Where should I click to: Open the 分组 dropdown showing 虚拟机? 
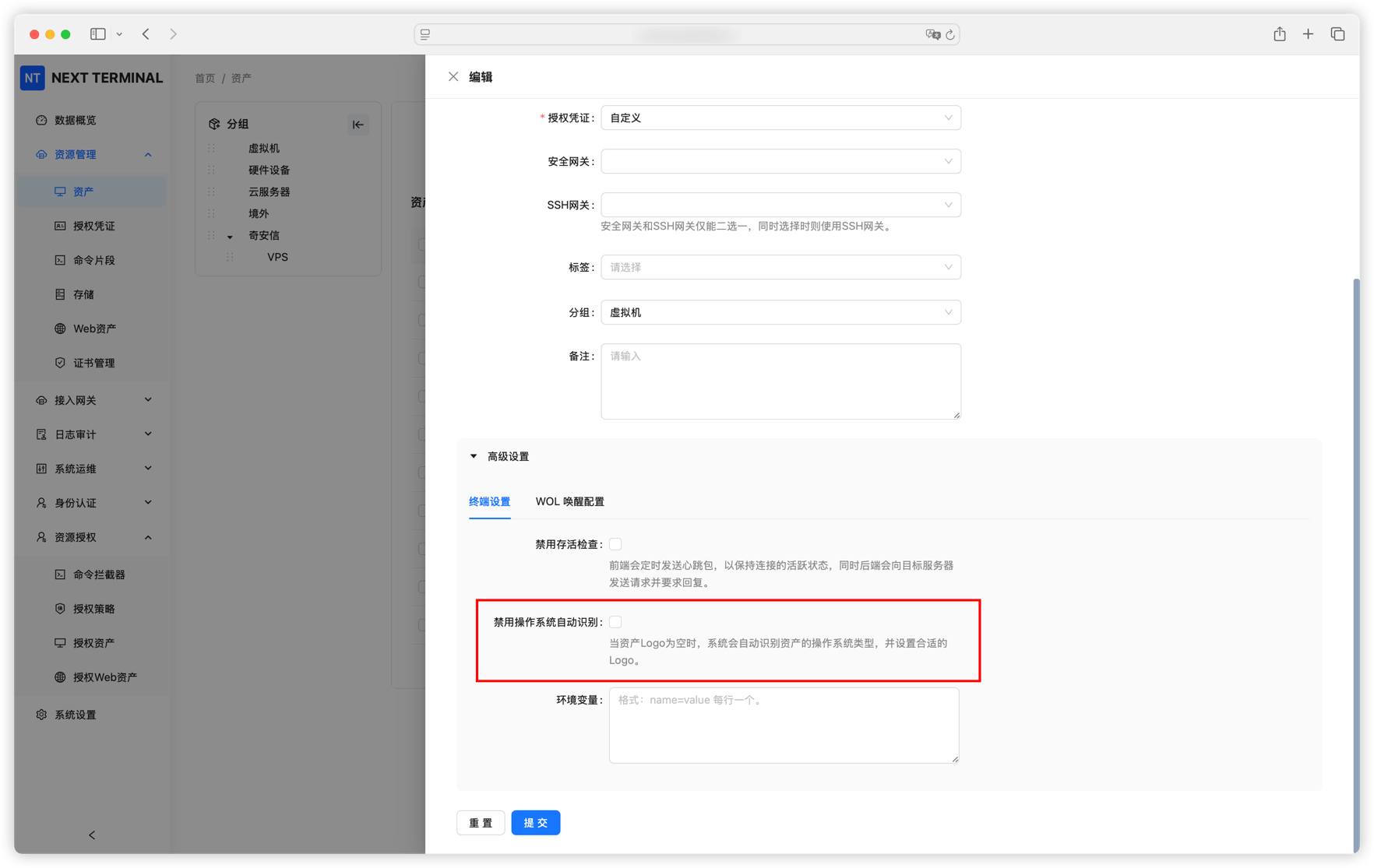[780, 312]
